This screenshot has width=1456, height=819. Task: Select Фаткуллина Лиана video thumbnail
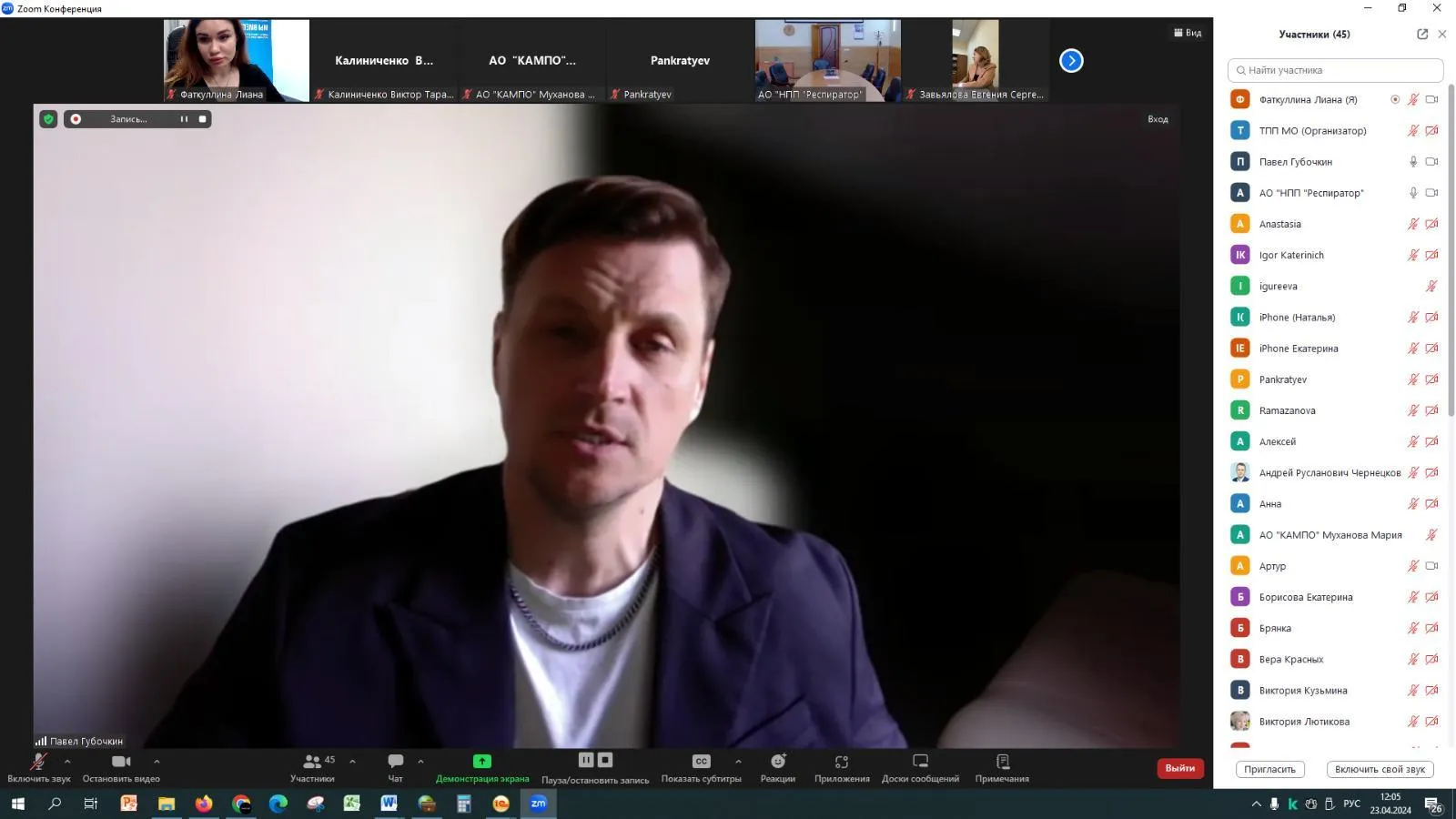pos(237,60)
